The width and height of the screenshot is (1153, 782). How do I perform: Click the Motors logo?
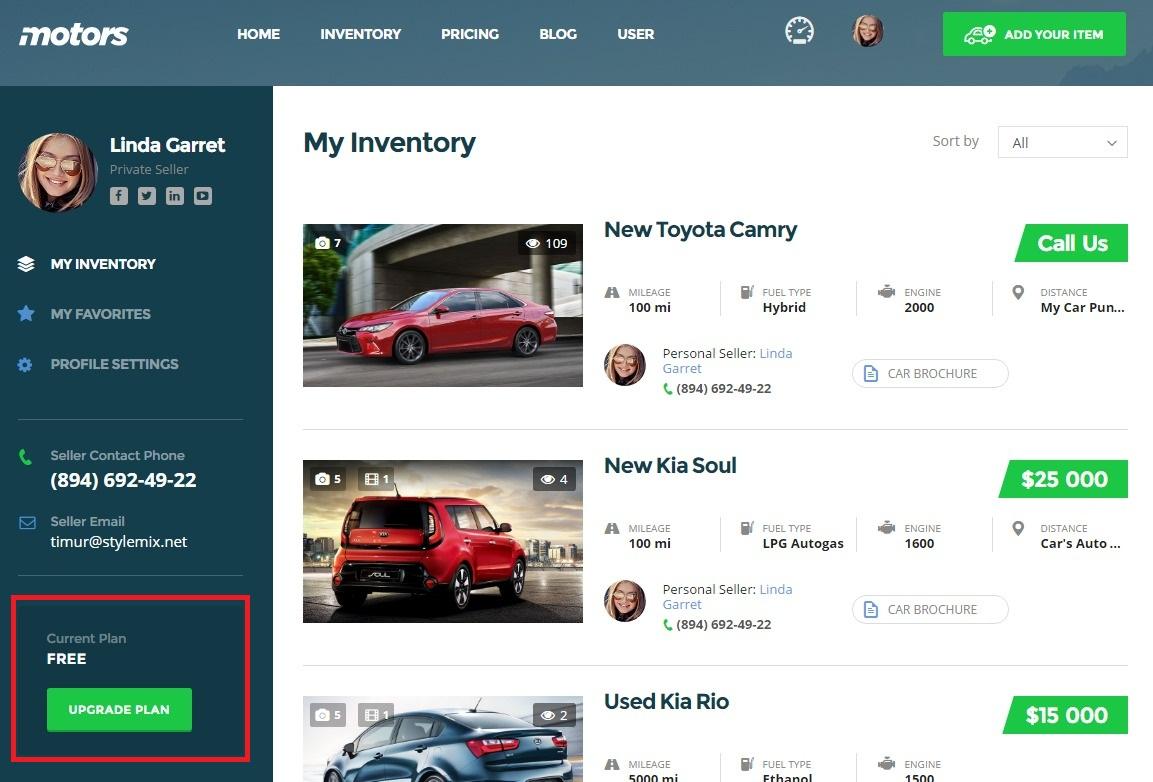pos(74,34)
